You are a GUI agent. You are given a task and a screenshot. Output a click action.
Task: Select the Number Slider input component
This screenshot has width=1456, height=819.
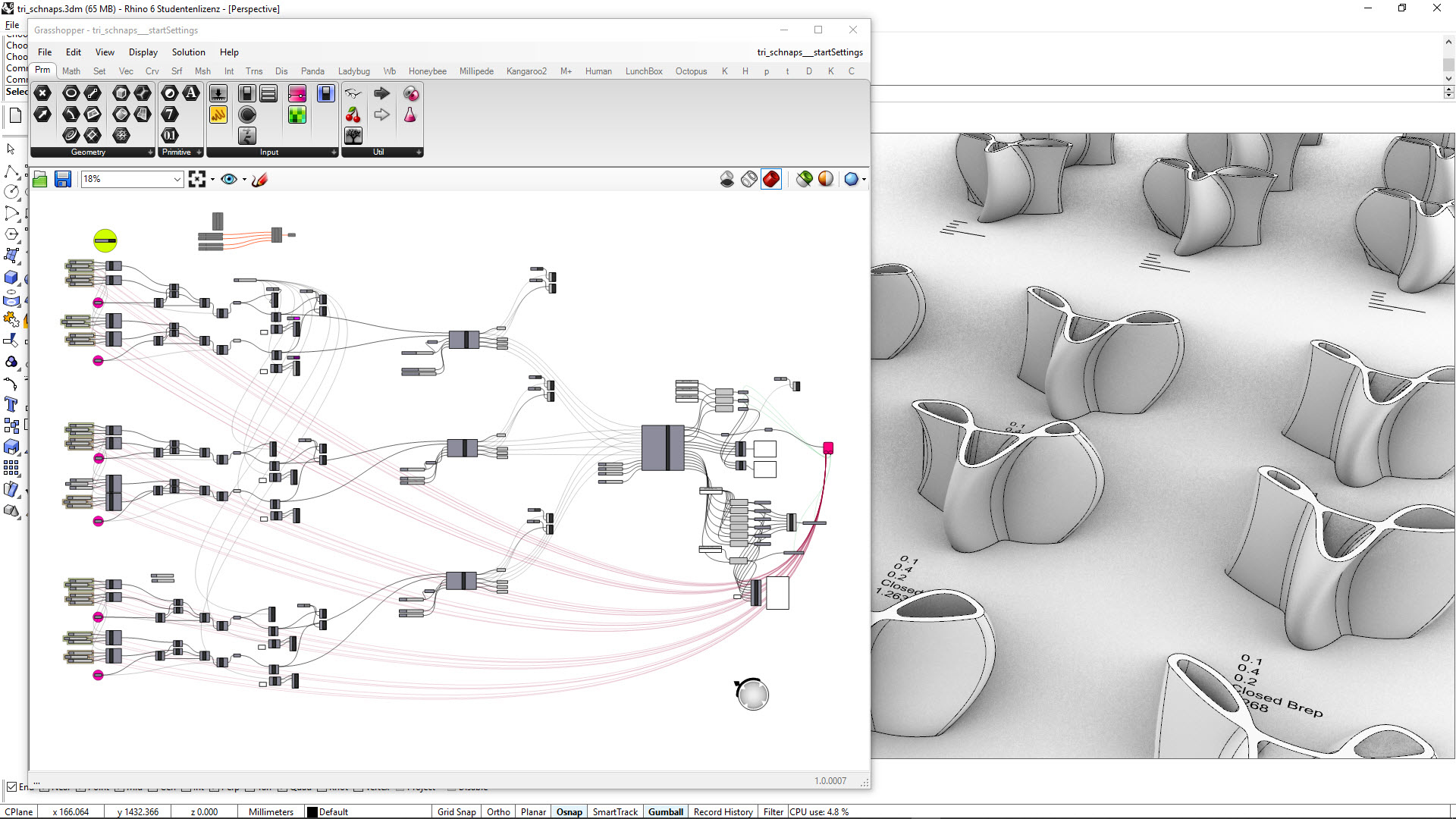tap(218, 93)
